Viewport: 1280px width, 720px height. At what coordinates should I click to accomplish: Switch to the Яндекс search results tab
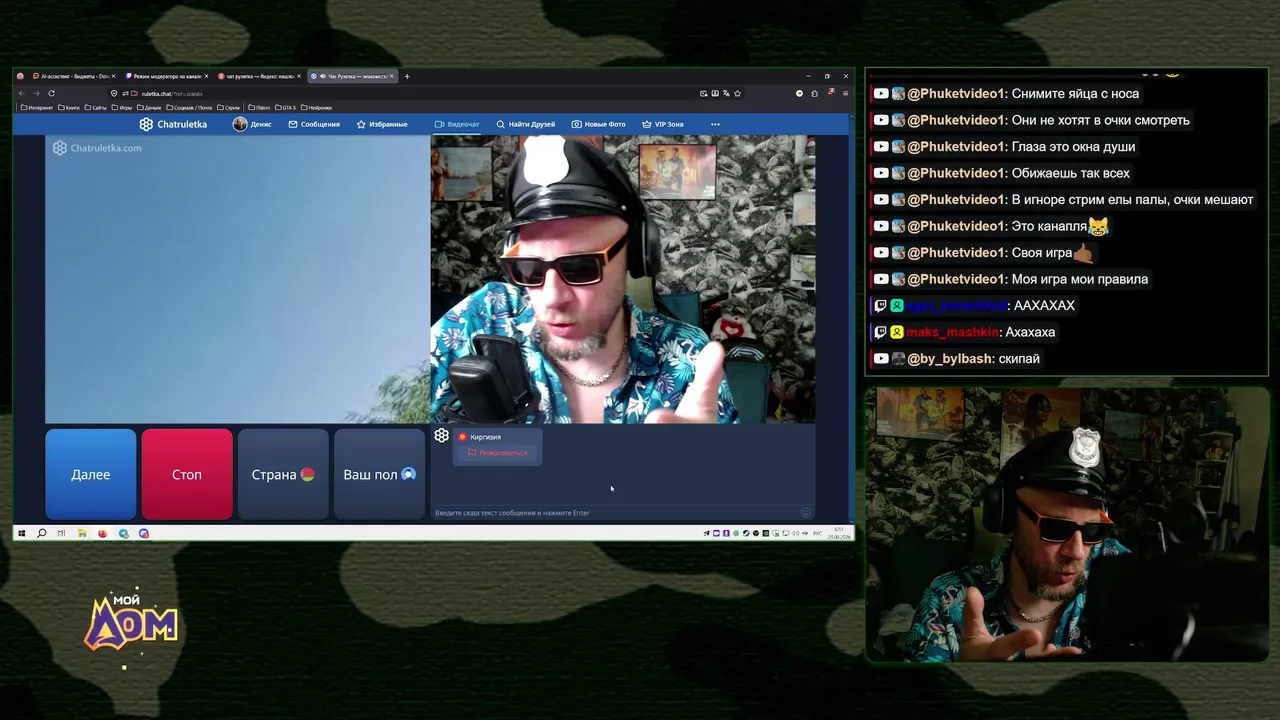(x=258, y=76)
